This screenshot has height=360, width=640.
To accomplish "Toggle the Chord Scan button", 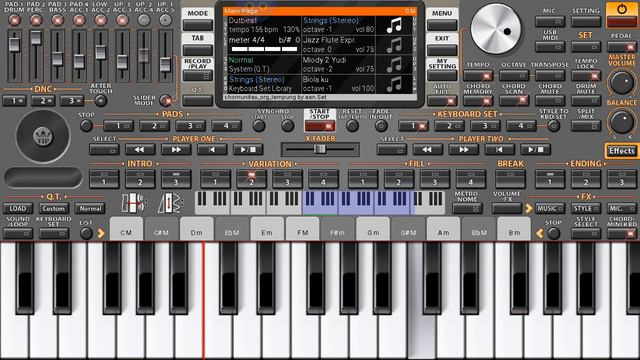I will click(x=514, y=100).
